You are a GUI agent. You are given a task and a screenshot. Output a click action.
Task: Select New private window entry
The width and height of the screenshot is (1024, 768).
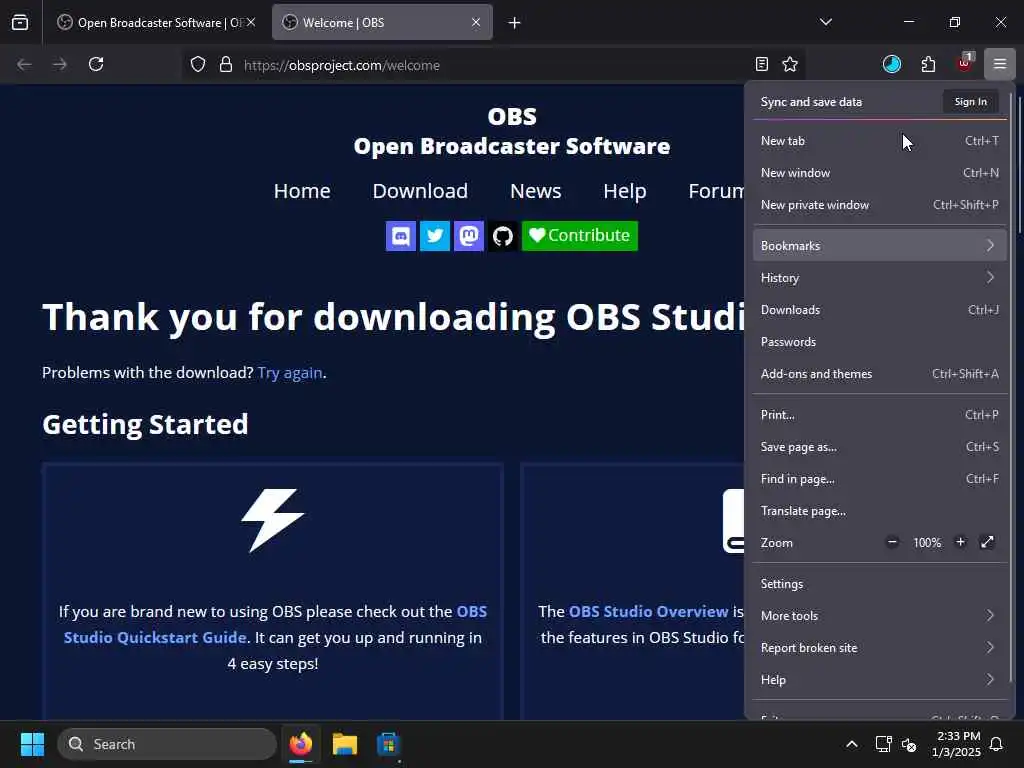879,204
